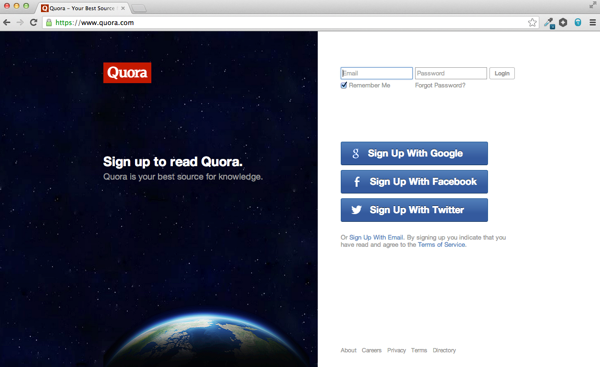Click the blue shield extension icon
Screen dimensions: 600x367
click(578, 23)
